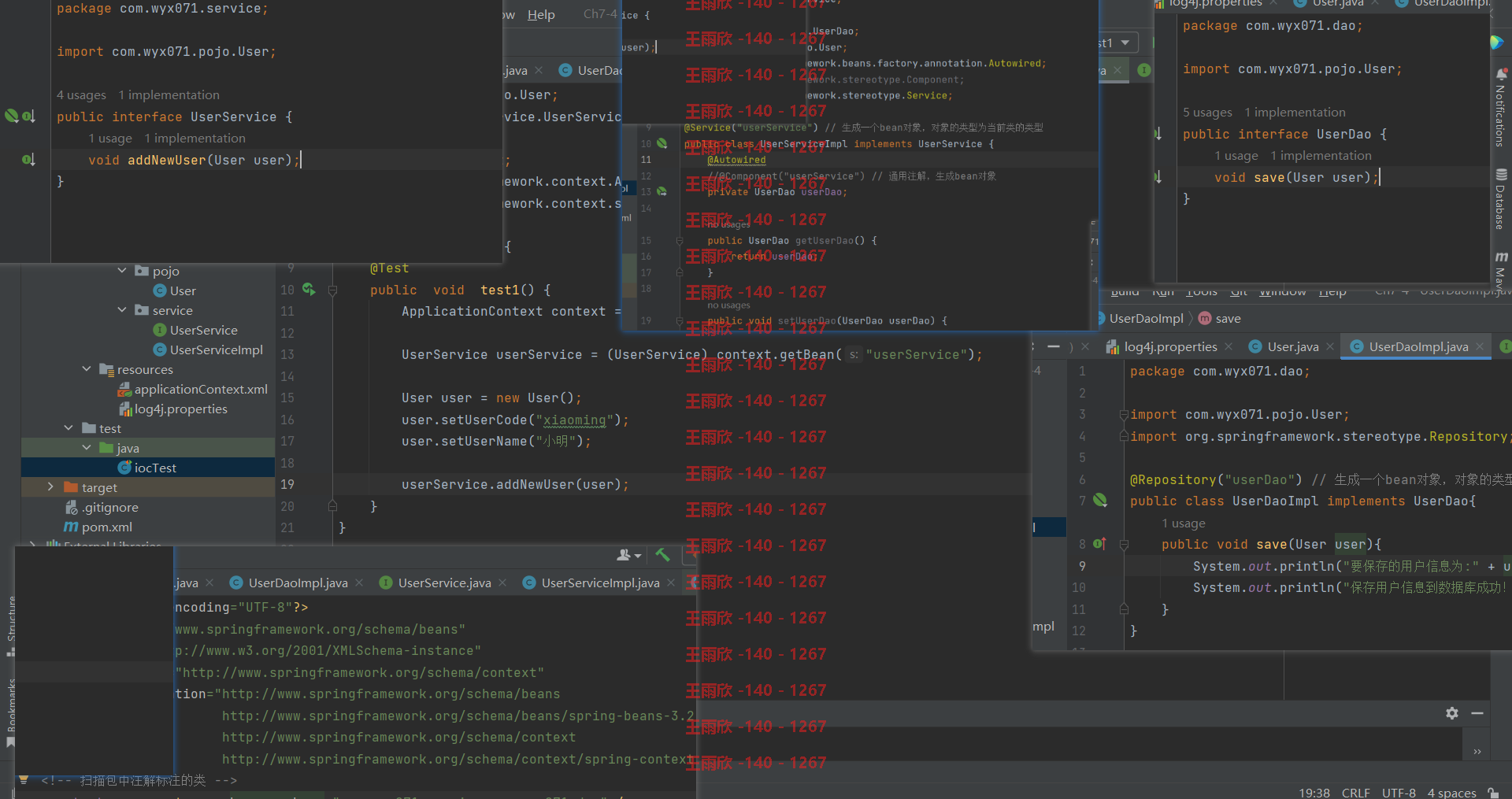This screenshot has height=799, width=1512.
Task: Click Spring gutter icon at line 10 UserServiceImpl
Action: click(661, 143)
